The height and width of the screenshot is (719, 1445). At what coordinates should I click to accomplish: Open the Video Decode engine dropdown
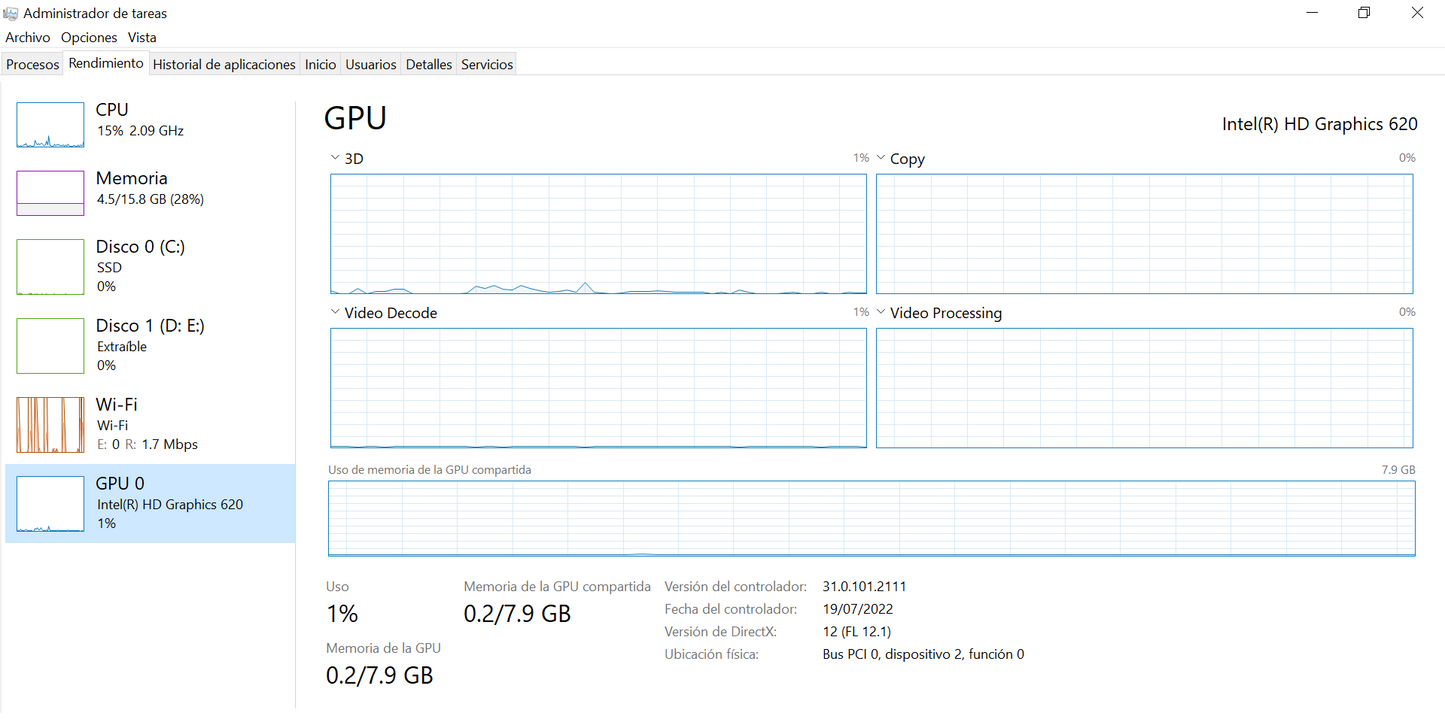(x=336, y=312)
